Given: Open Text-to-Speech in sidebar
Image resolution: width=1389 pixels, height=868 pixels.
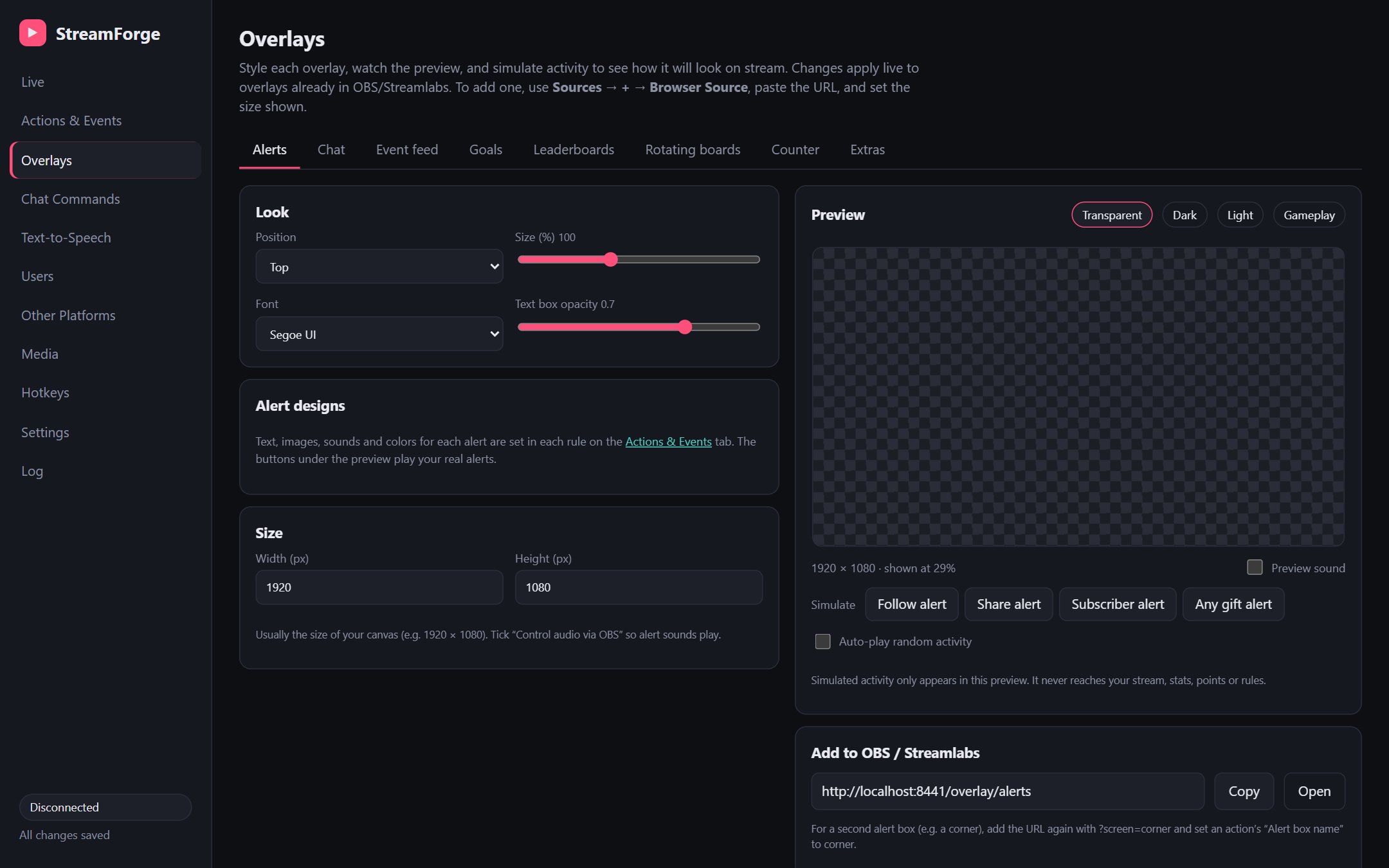Looking at the screenshot, I should tap(105, 237).
